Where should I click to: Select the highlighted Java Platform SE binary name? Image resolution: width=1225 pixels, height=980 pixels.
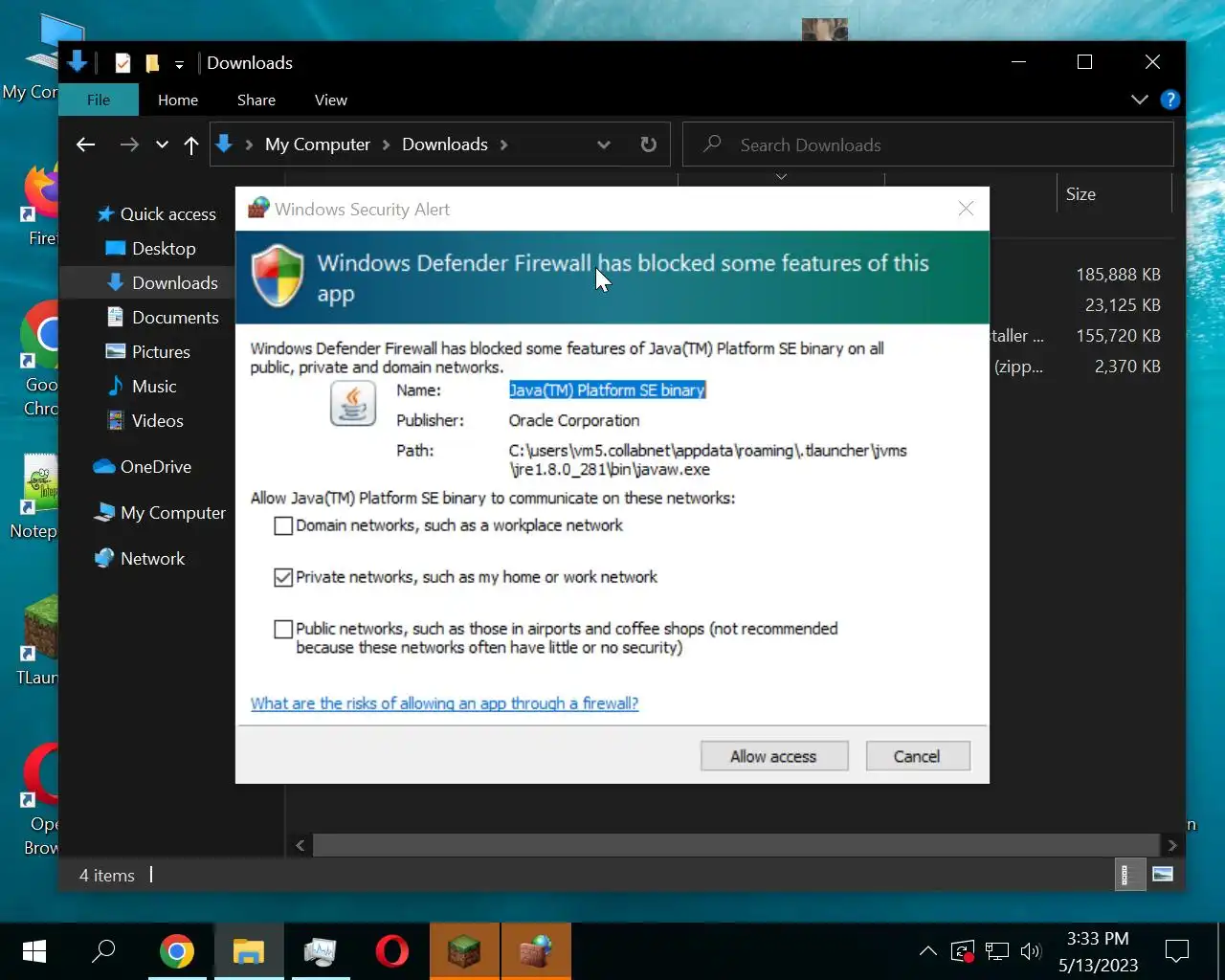click(607, 390)
